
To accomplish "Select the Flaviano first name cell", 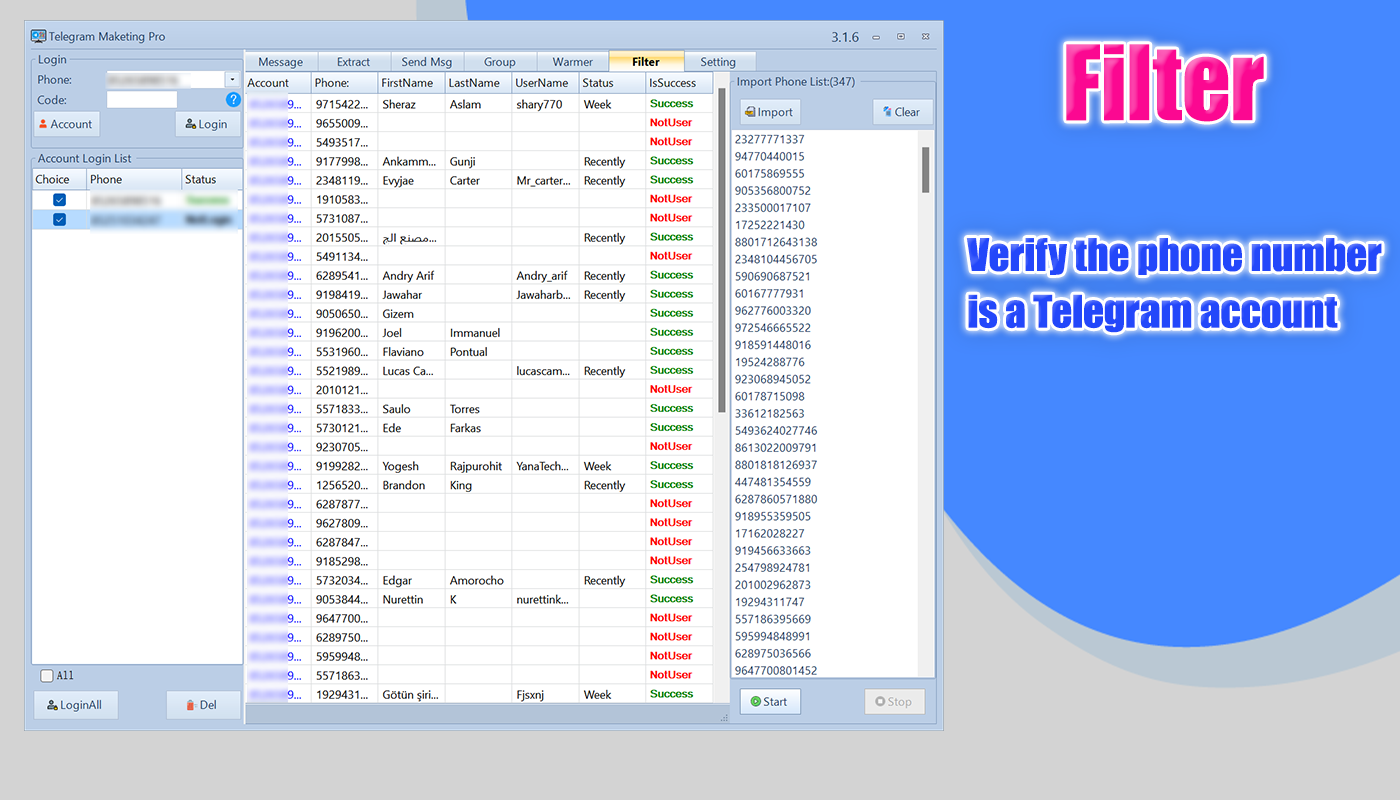I will (x=412, y=352).
